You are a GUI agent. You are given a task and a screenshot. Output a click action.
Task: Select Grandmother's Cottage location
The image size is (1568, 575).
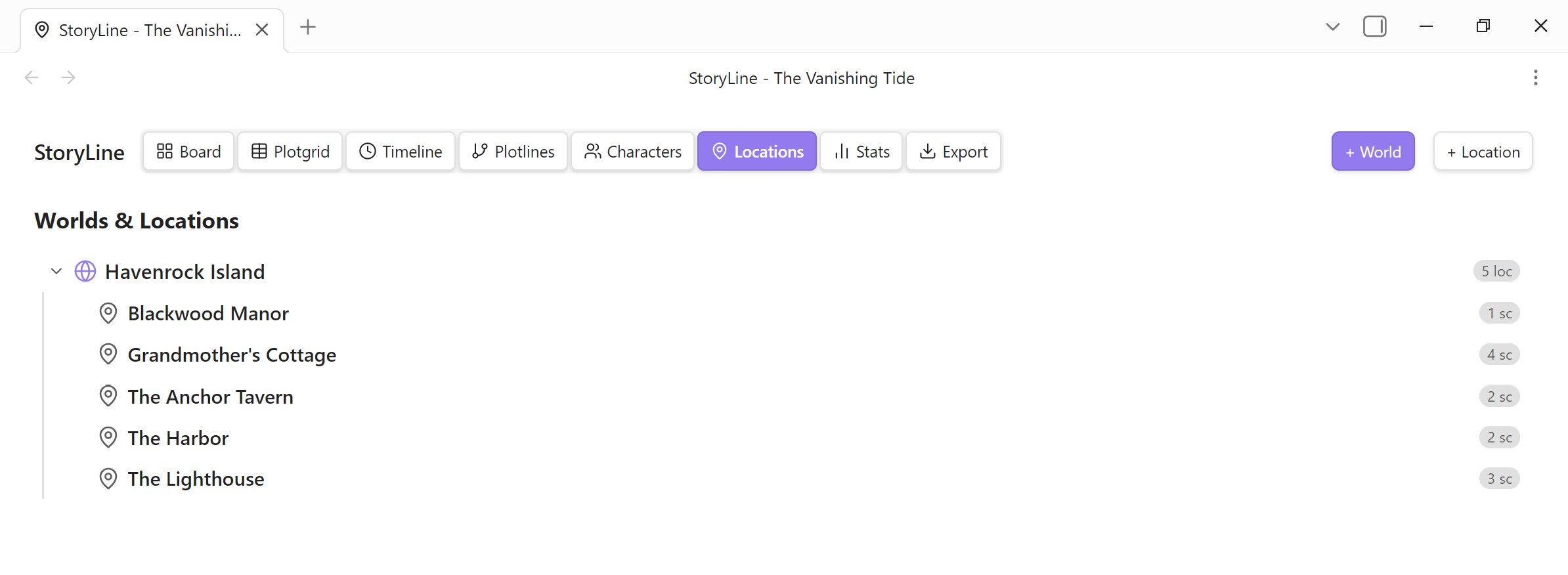232,354
